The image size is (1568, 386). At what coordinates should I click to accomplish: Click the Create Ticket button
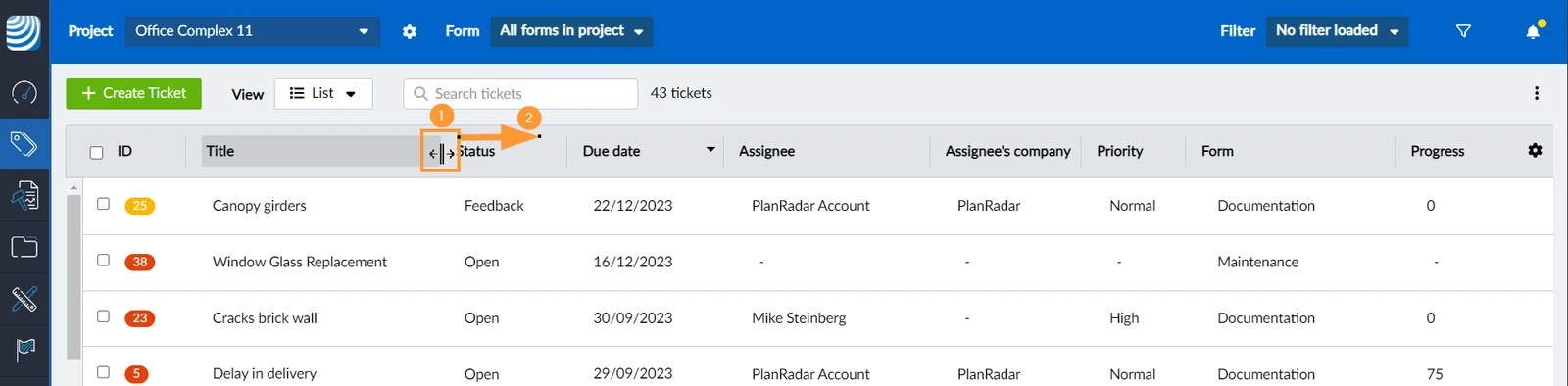click(134, 93)
